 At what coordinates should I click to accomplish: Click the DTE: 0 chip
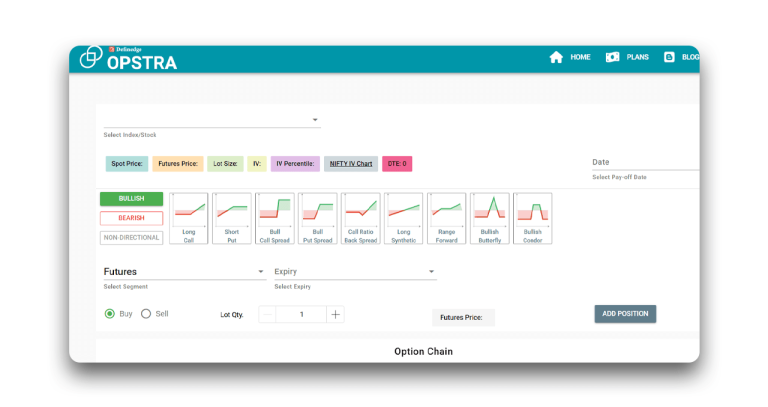click(x=397, y=164)
